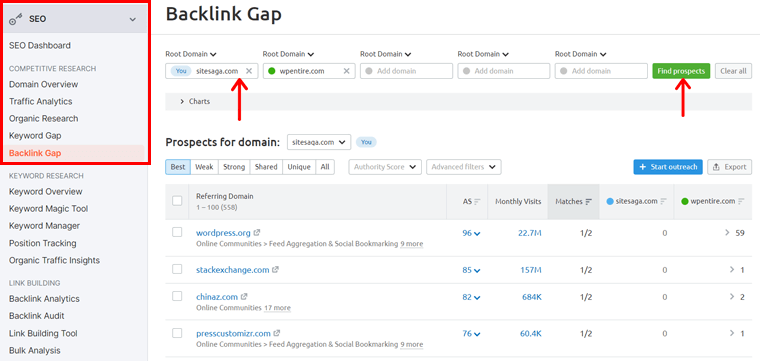This screenshot has height=361, width=760.
Task: Open Advanced filters dropdown
Action: (x=464, y=167)
